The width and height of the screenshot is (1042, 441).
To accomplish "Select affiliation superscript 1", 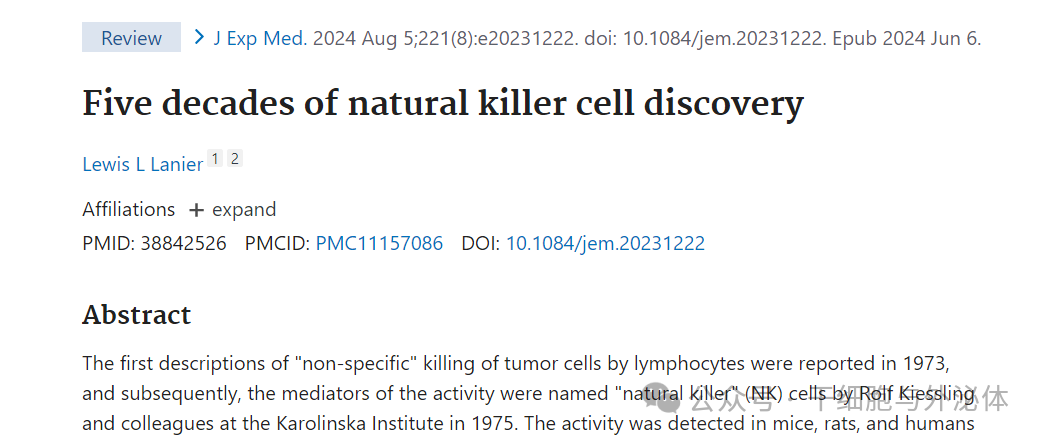I will point(215,159).
